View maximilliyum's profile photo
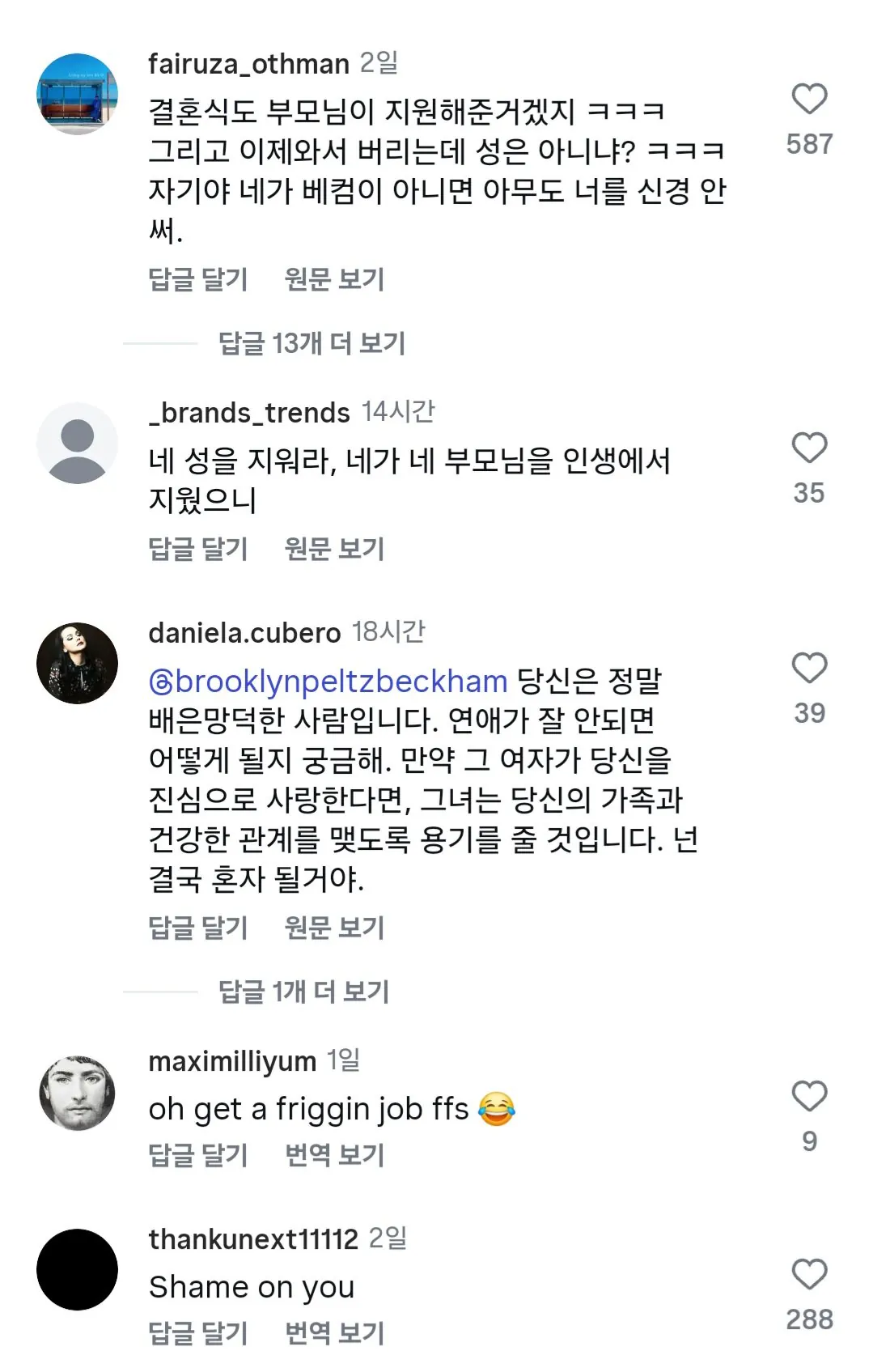The height and width of the screenshot is (1372, 869). click(x=78, y=1092)
